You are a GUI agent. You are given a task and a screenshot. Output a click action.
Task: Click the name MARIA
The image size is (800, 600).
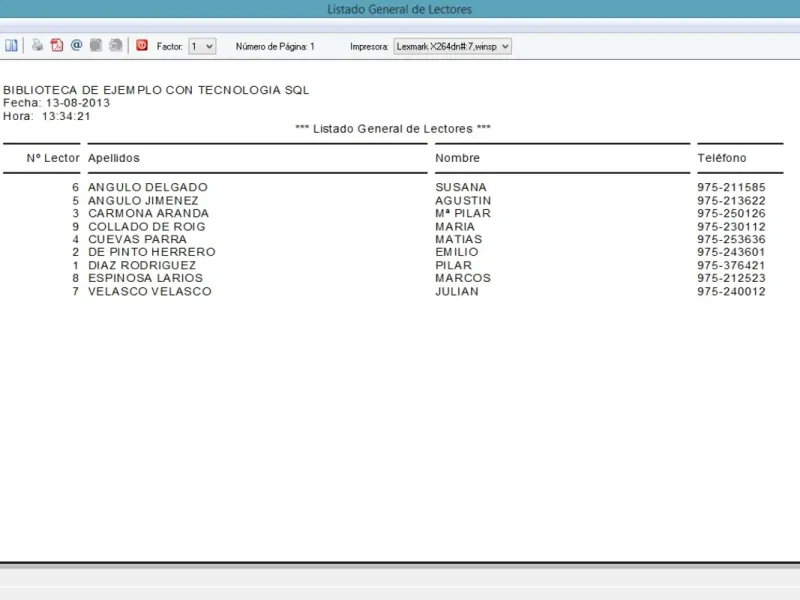point(455,227)
